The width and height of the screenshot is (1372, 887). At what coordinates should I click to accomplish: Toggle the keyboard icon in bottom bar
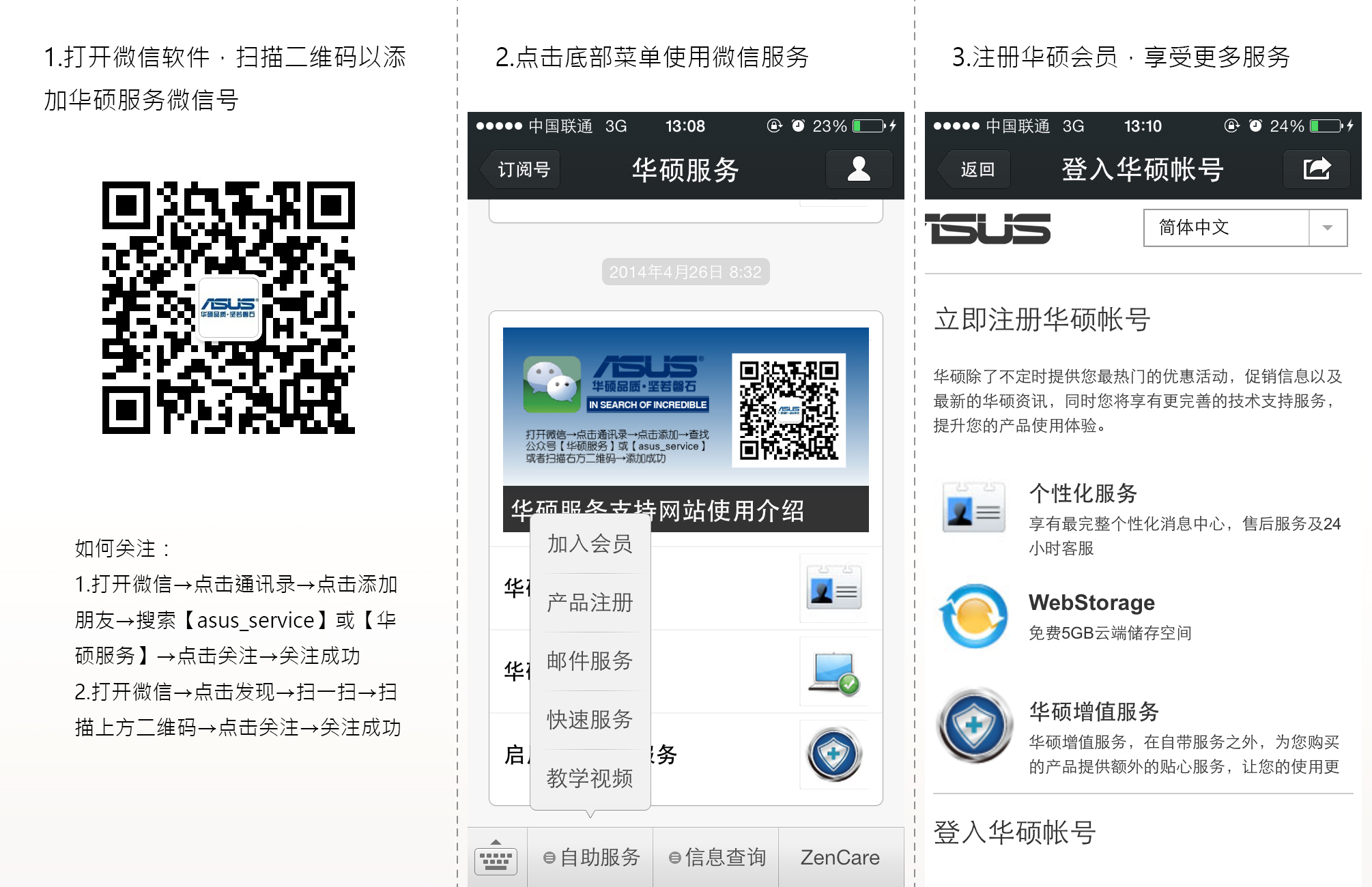point(496,858)
